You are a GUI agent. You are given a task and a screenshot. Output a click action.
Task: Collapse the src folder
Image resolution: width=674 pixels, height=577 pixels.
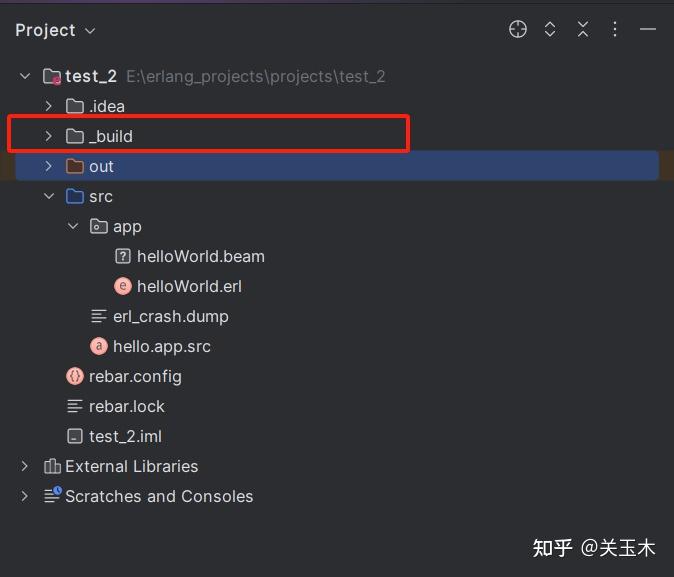tap(48, 196)
